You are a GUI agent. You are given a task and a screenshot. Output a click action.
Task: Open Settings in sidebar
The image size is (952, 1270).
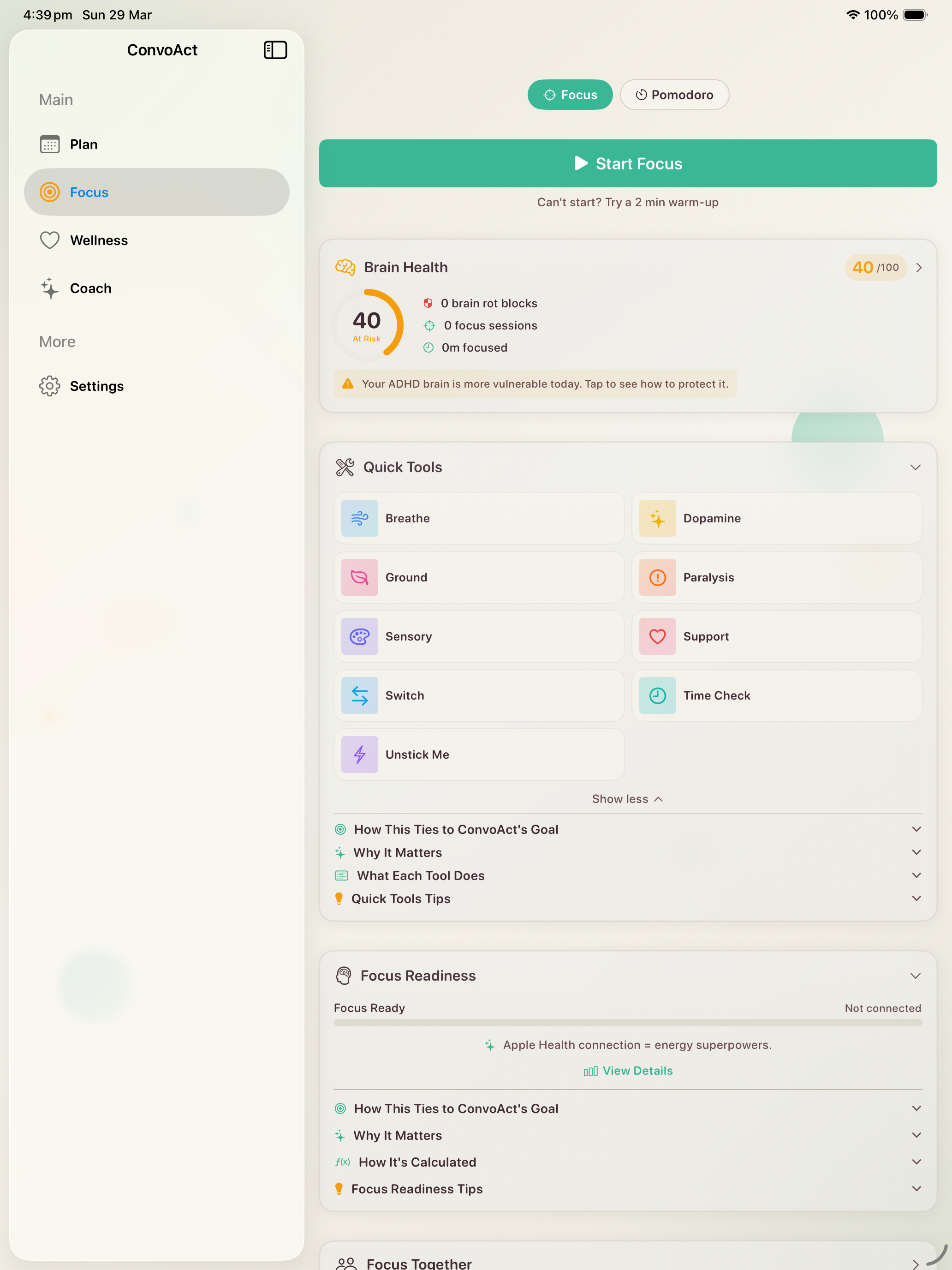coord(156,386)
